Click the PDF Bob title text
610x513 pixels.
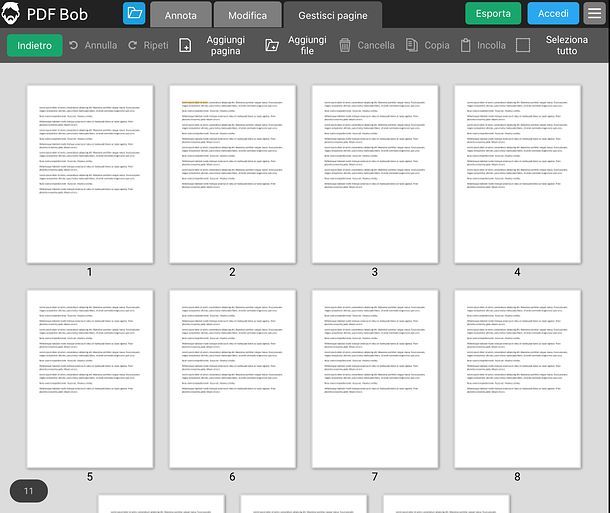(x=57, y=14)
